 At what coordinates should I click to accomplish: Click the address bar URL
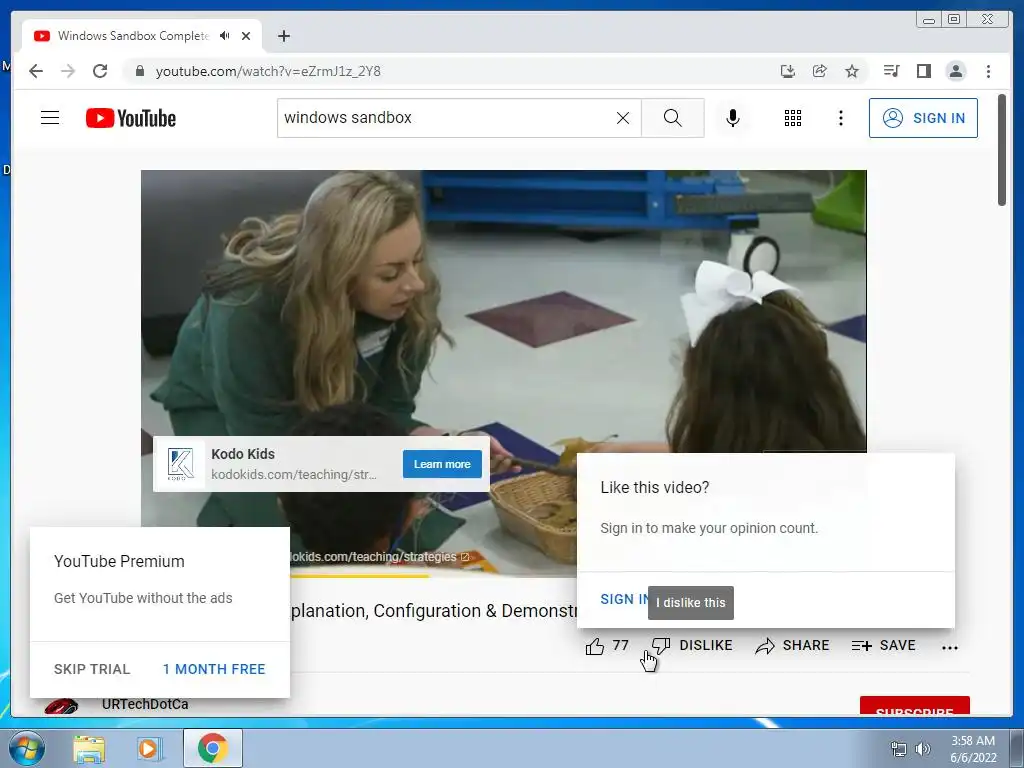[268, 71]
